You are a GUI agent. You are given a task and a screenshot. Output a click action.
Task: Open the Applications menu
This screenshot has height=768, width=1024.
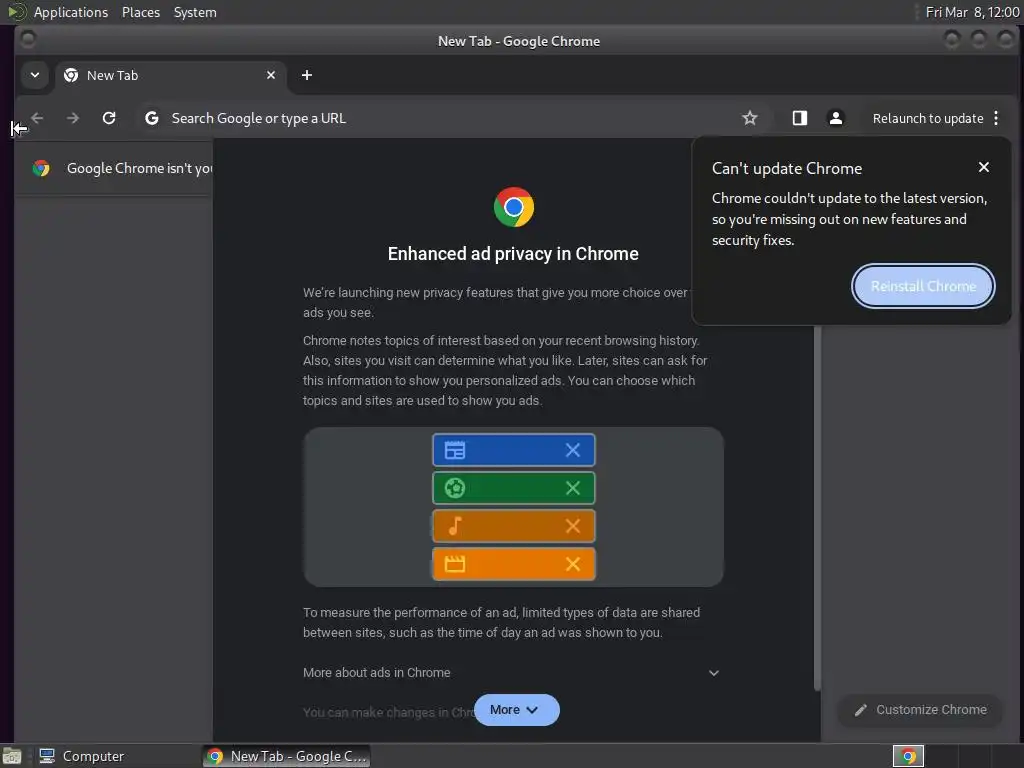point(71,12)
